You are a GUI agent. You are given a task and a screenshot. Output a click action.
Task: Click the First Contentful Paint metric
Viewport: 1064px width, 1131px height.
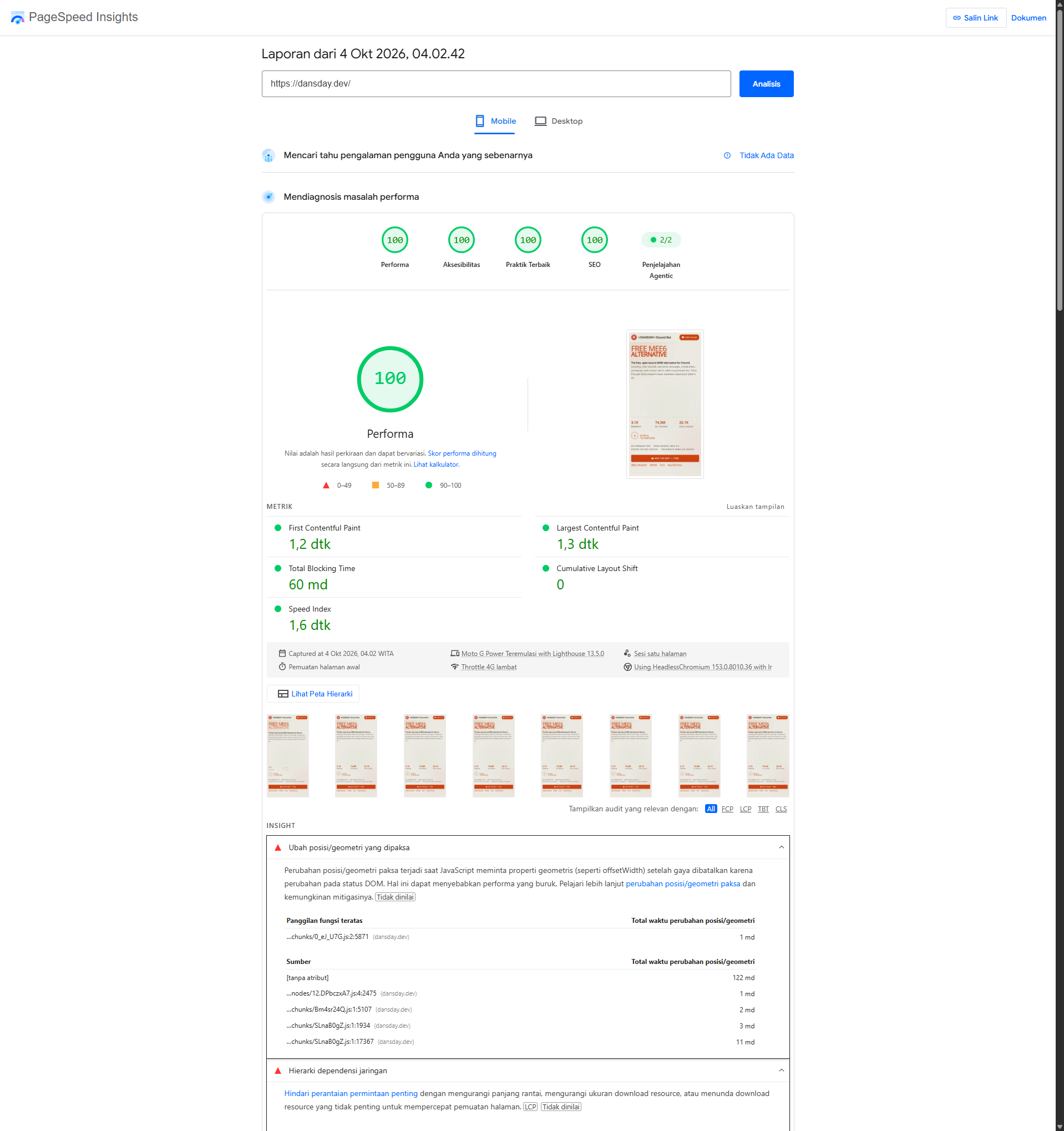pyautogui.click(x=394, y=537)
